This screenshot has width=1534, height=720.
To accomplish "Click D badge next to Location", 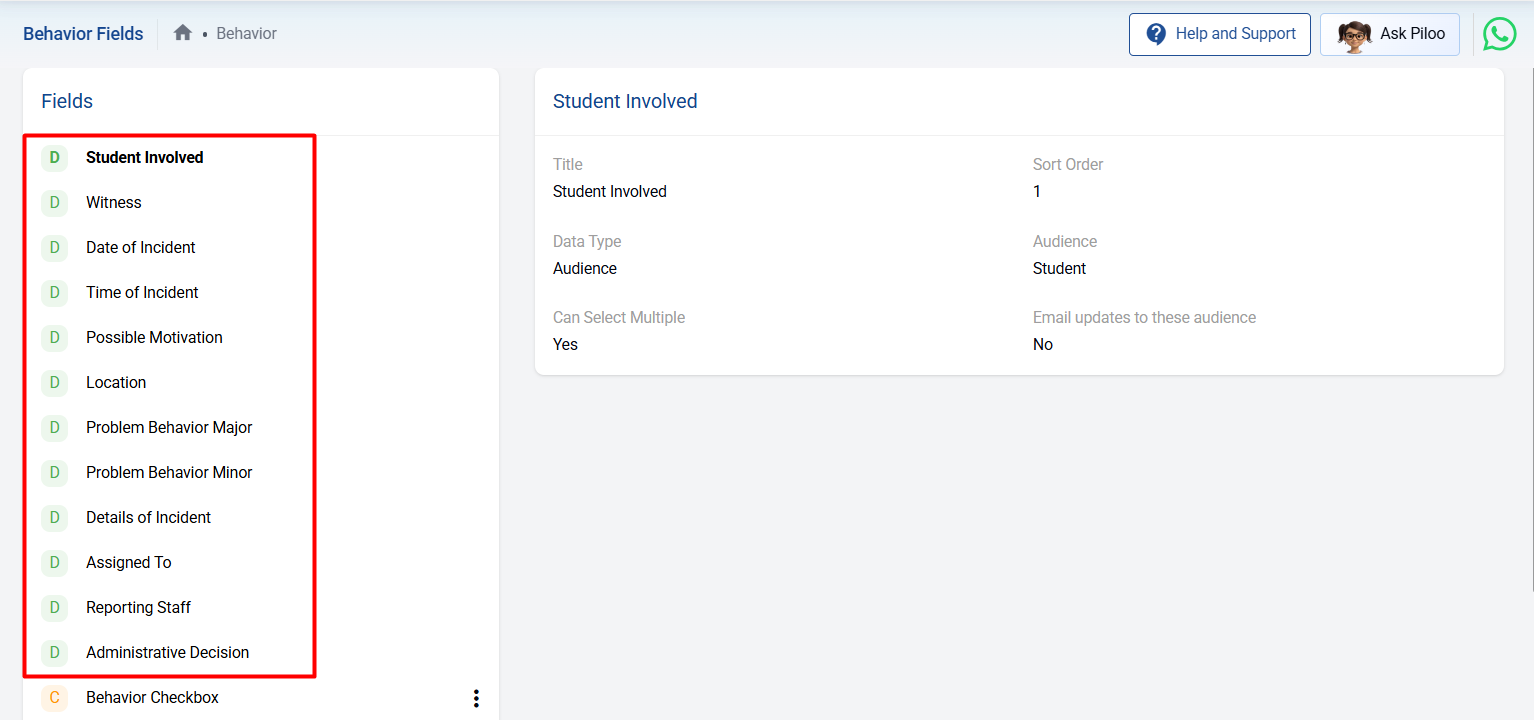I will click(x=55, y=382).
